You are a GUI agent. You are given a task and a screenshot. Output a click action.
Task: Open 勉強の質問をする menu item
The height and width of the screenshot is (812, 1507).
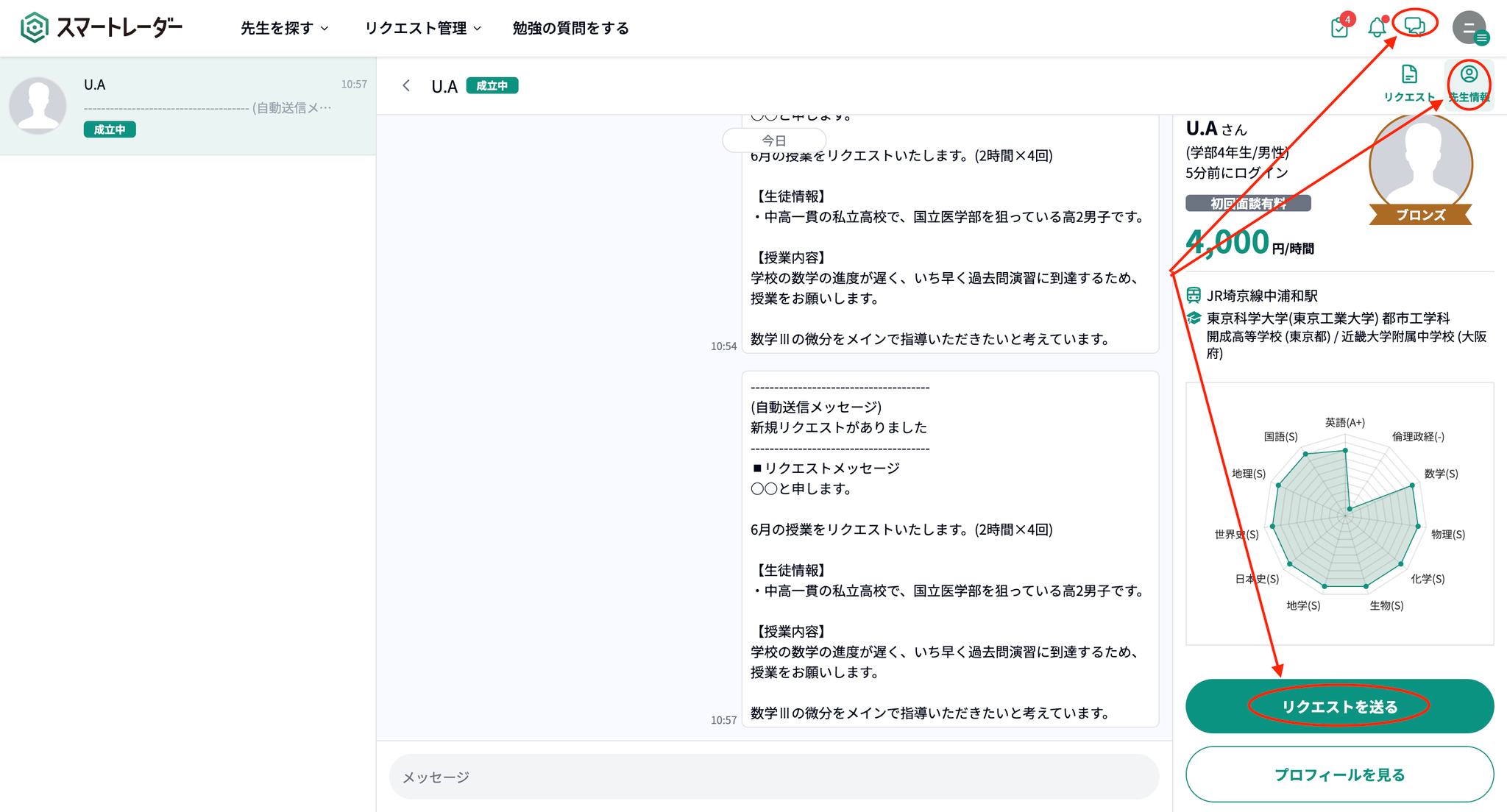570,28
